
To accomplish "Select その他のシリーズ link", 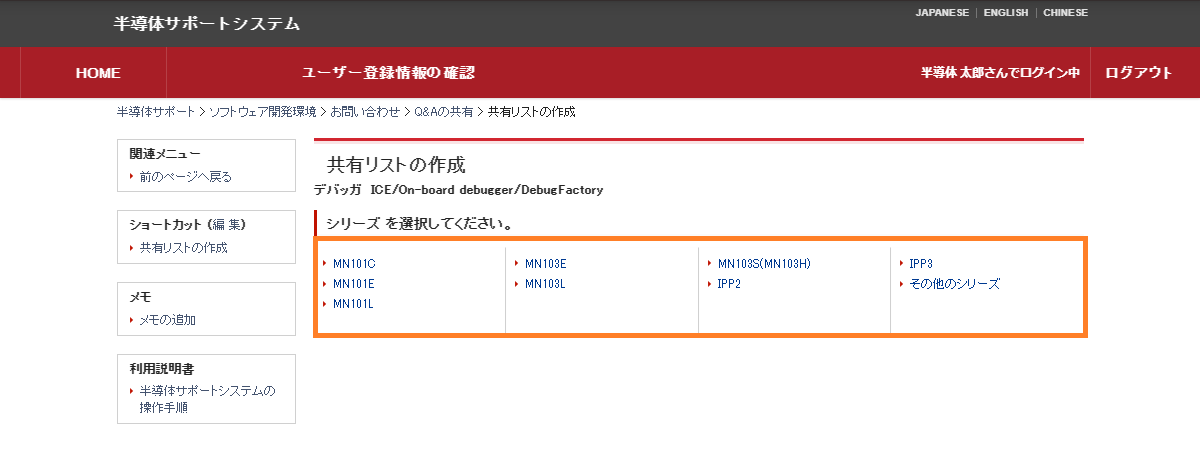I will [954, 284].
